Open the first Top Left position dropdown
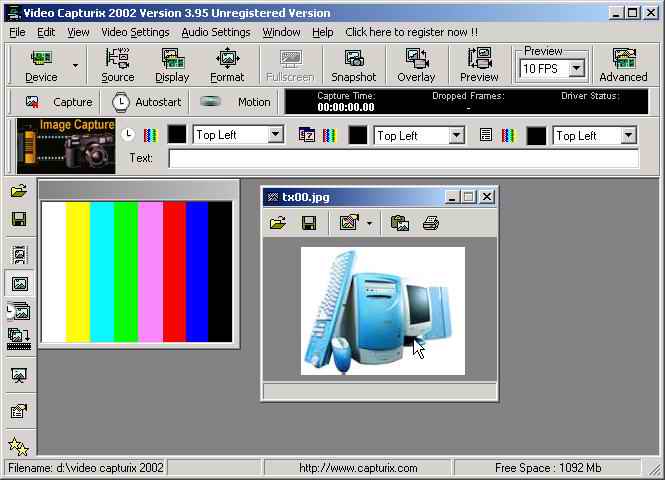665x480 pixels. 275,135
